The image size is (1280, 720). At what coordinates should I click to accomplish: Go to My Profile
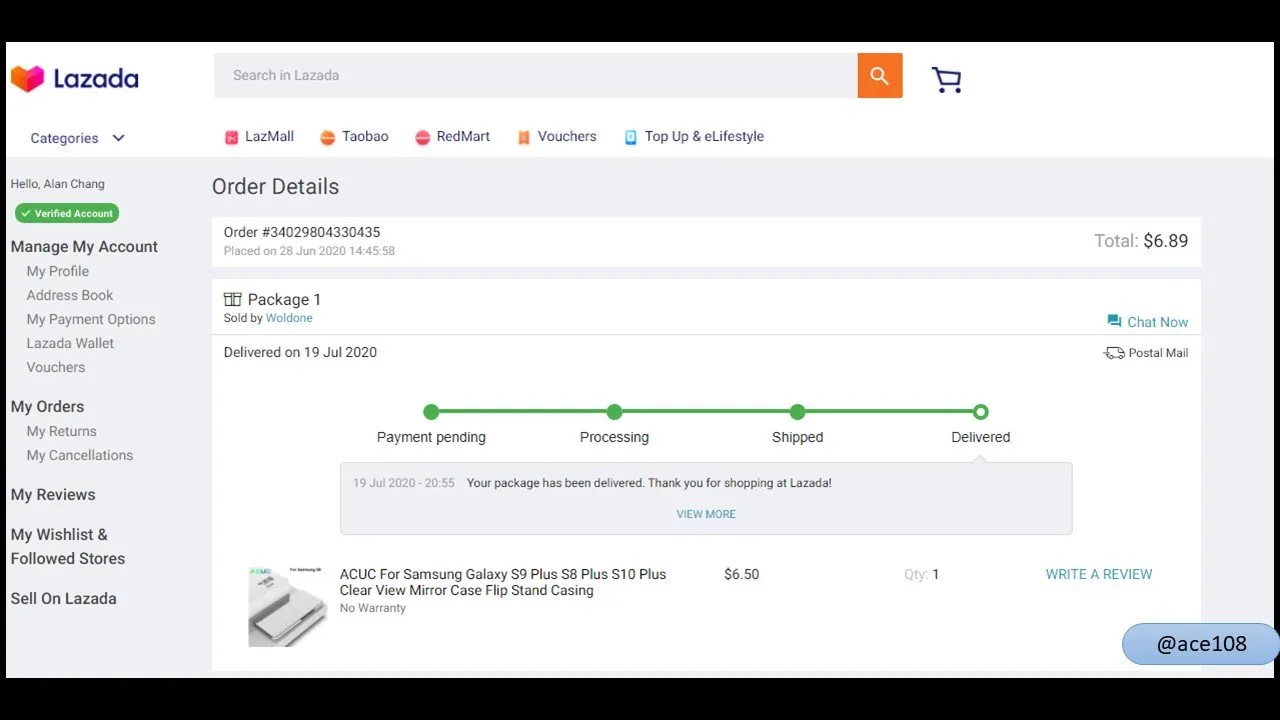point(58,271)
